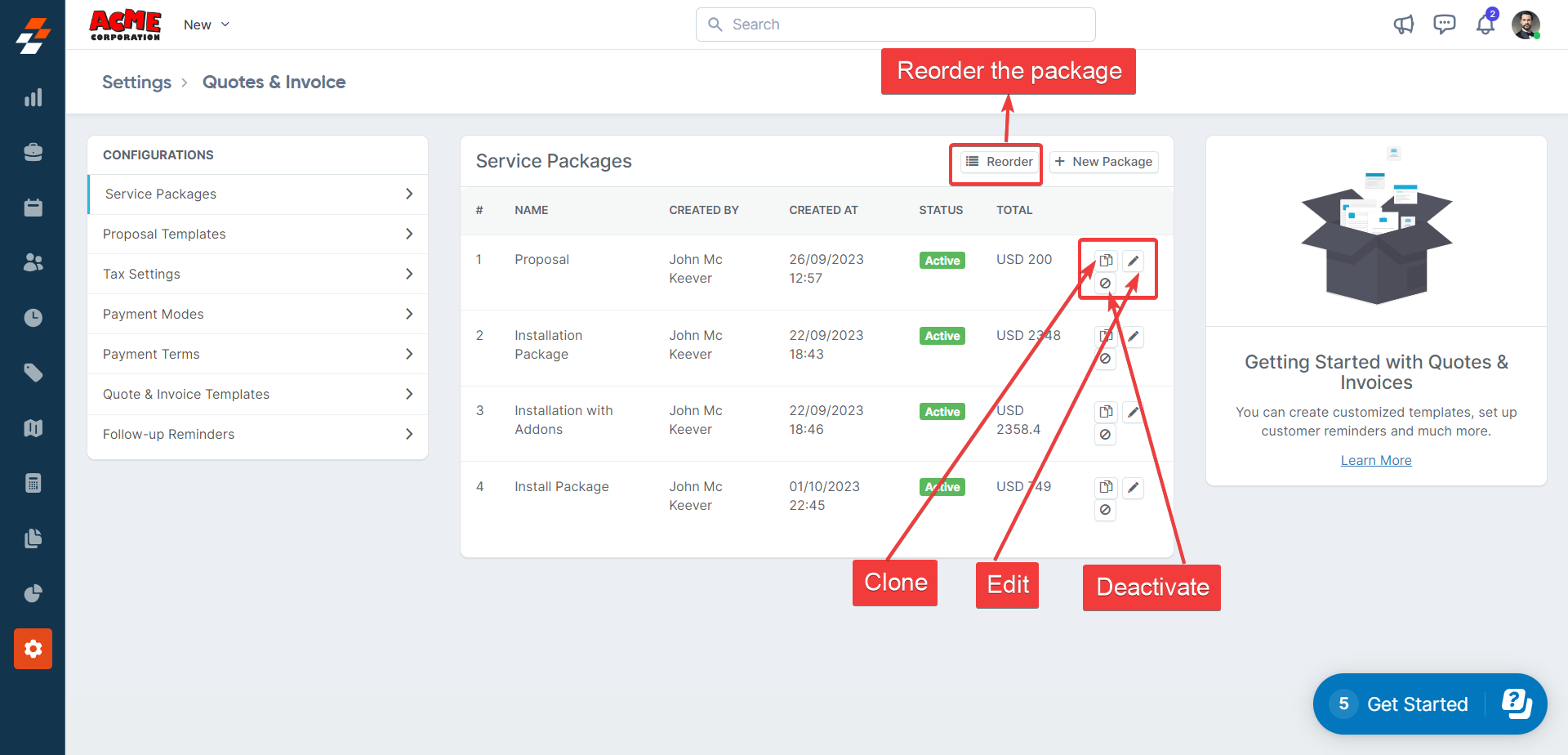The width and height of the screenshot is (1568, 755).
Task: Deactivate the Installation with Addons package
Action: [x=1105, y=435]
